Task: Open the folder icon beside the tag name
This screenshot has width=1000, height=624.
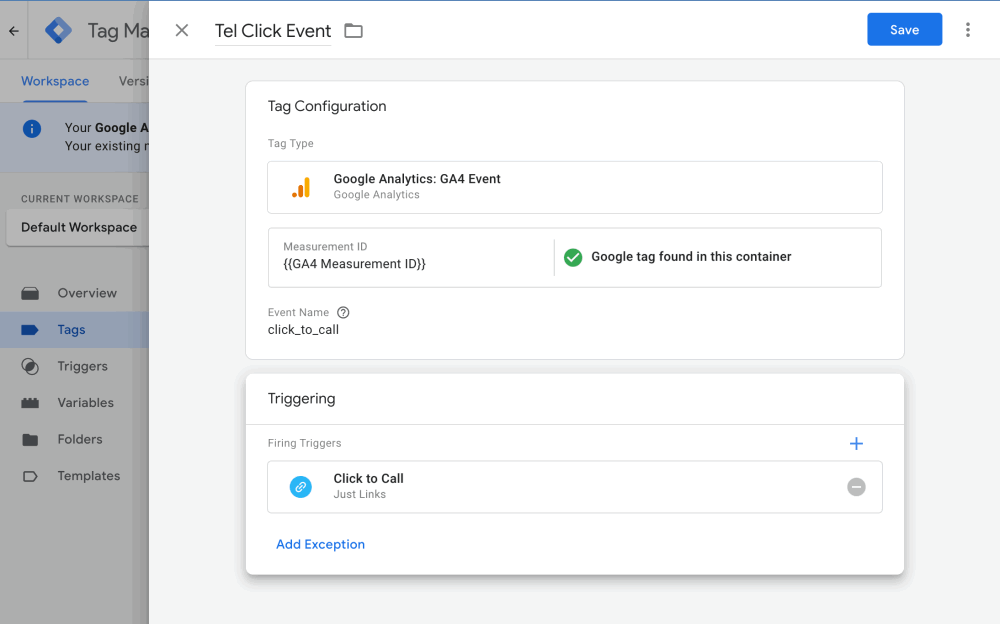Action: click(353, 31)
